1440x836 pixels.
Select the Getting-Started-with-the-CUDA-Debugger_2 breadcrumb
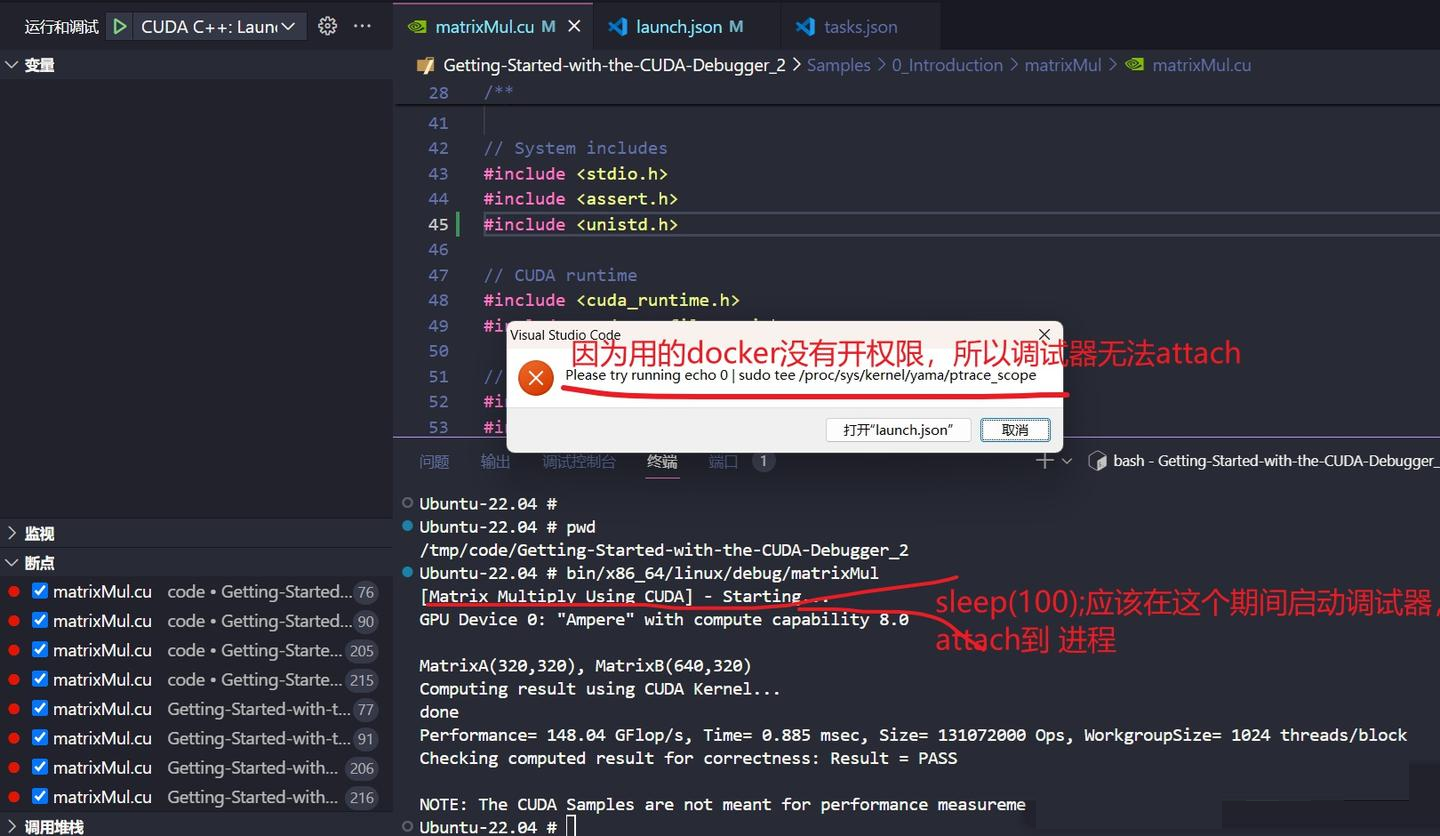[x=614, y=65]
